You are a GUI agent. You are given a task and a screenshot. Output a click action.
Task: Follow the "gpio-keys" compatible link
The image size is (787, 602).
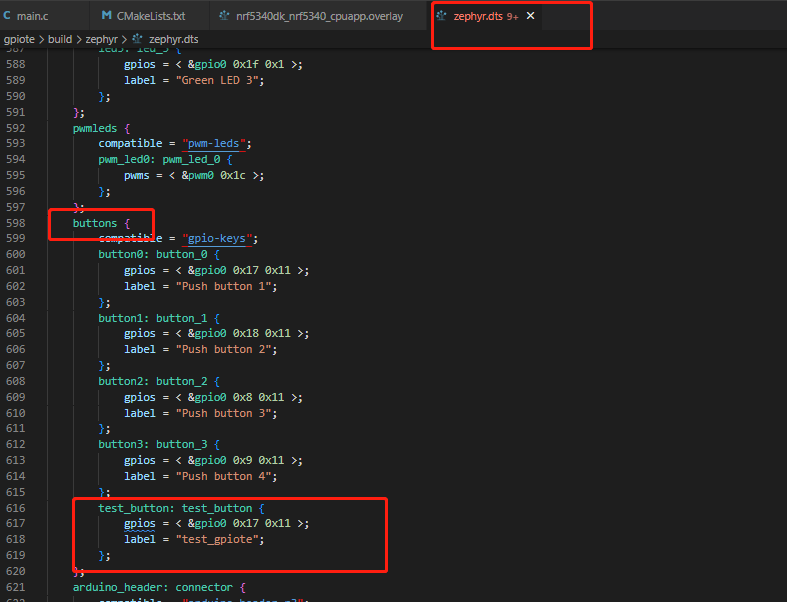pos(216,238)
